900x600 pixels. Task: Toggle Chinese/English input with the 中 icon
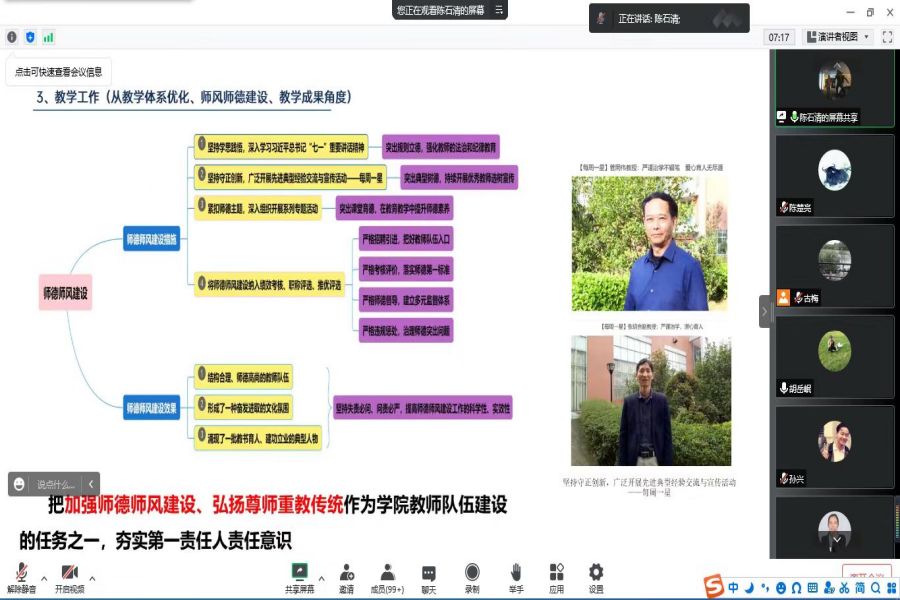[734, 586]
